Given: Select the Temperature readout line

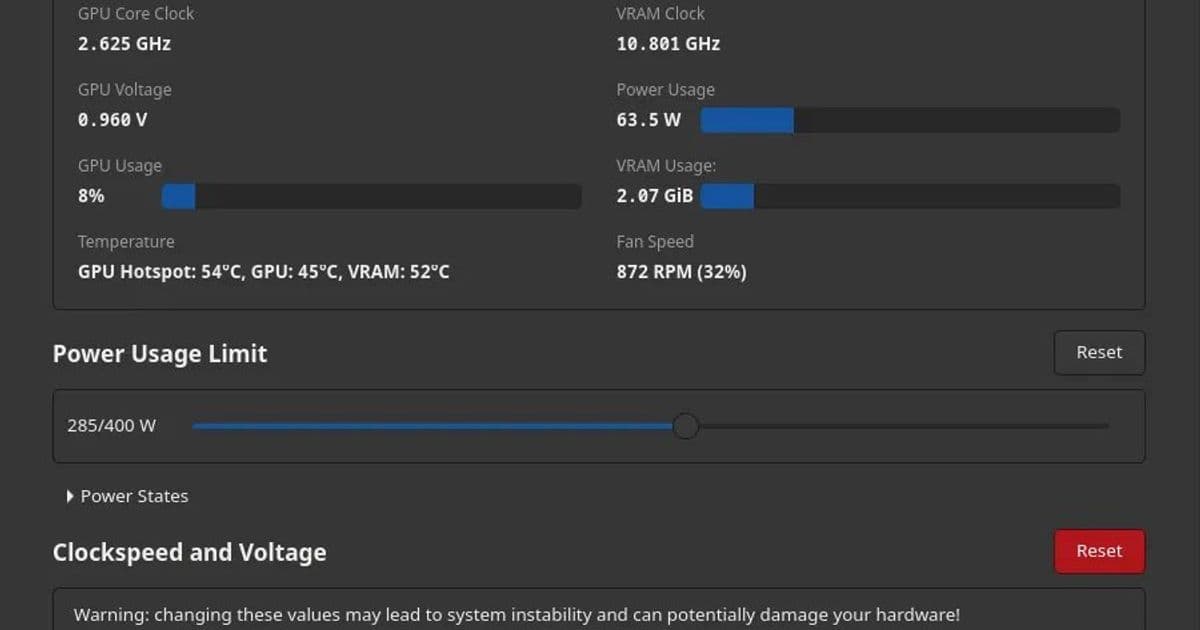Looking at the screenshot, I should click(263, 271).
